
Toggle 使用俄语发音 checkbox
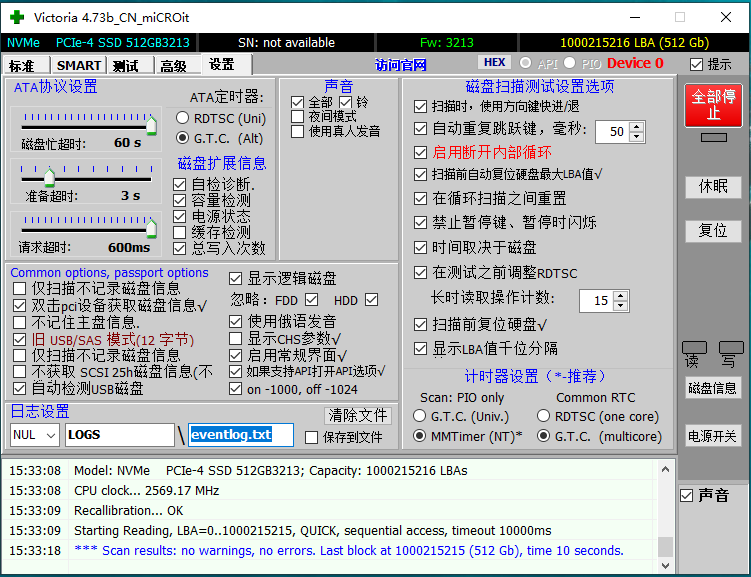tap(235, 321)
